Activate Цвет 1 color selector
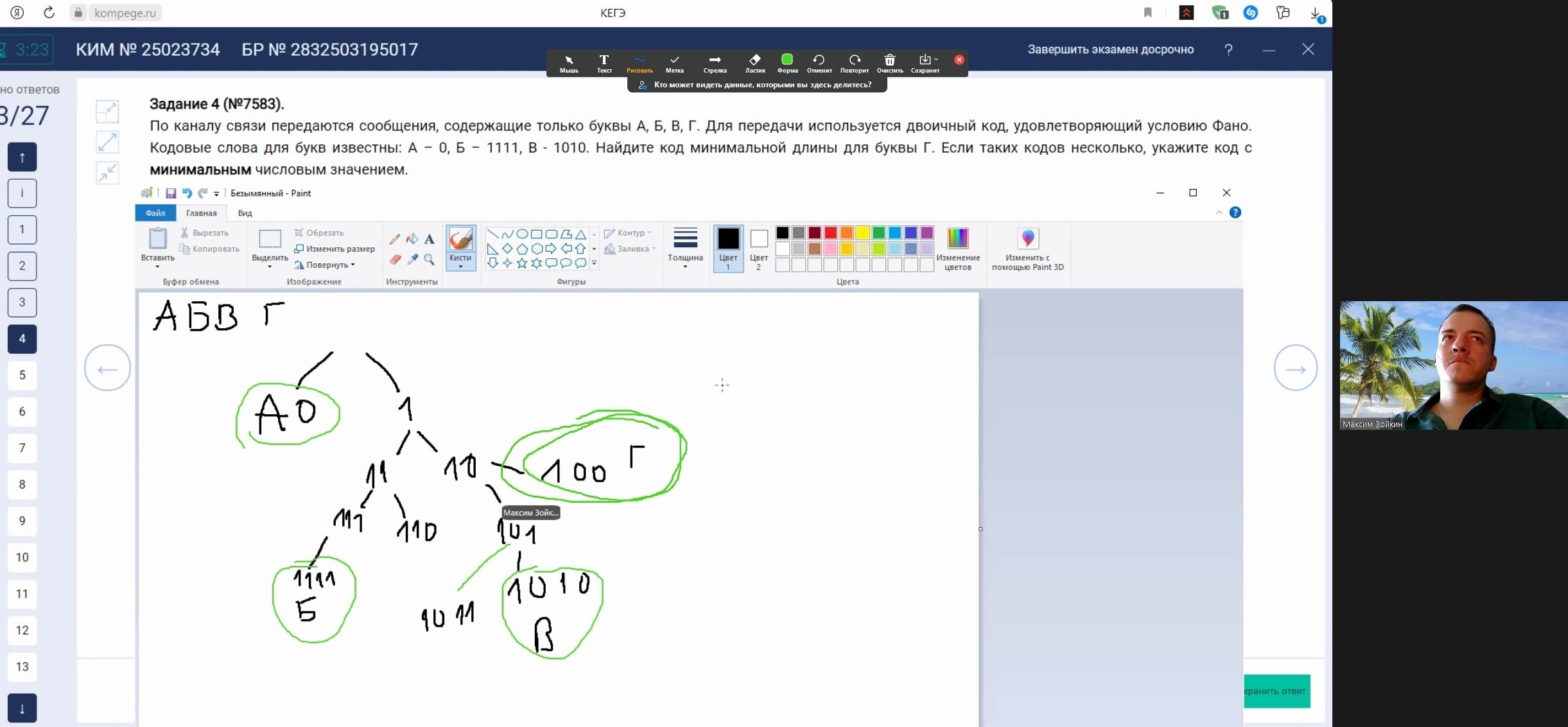The width and height of the screenshot is (1568, 727). (x=728, y=248)
